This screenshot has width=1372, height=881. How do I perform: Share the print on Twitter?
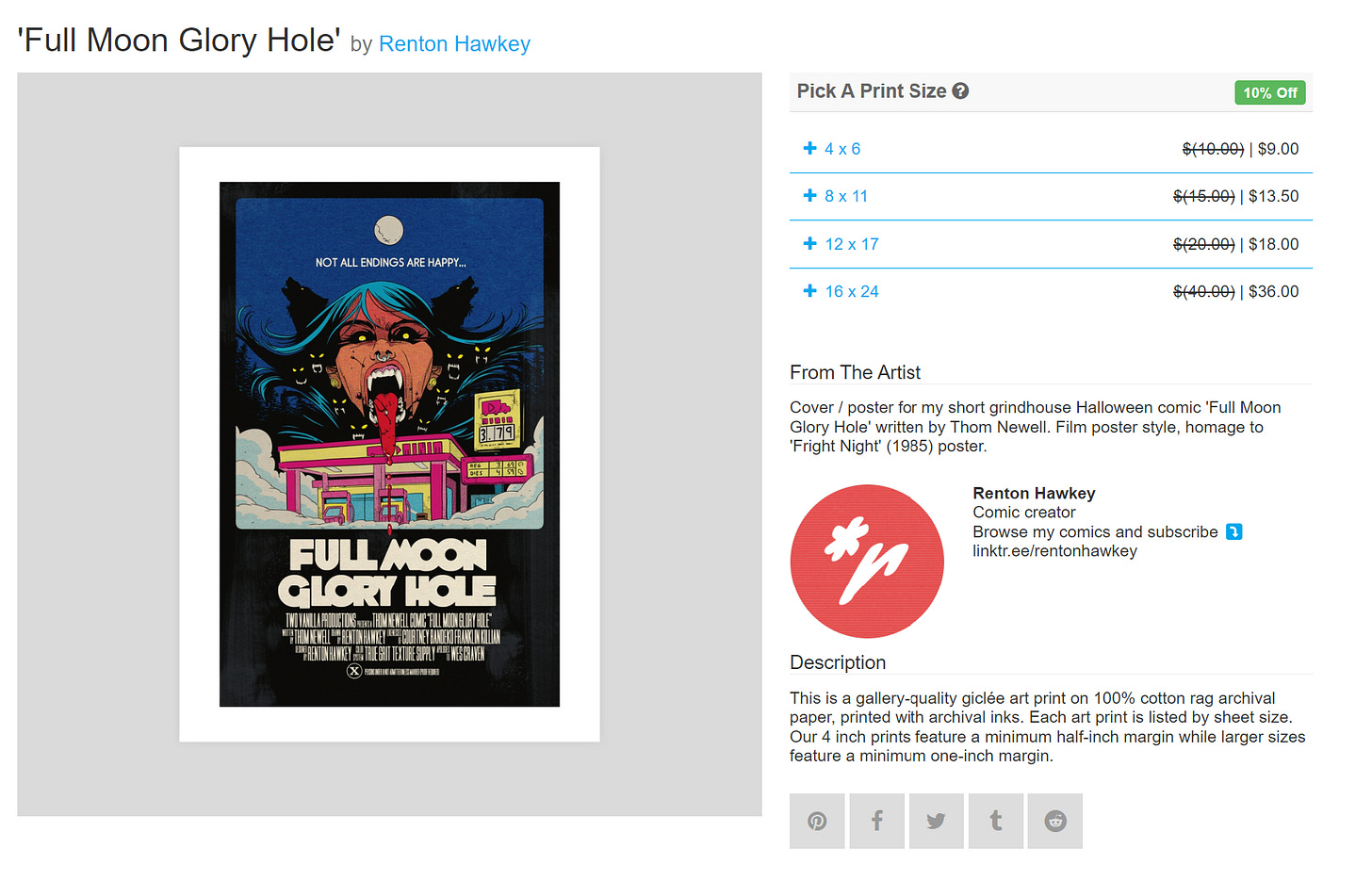[936, 821]
